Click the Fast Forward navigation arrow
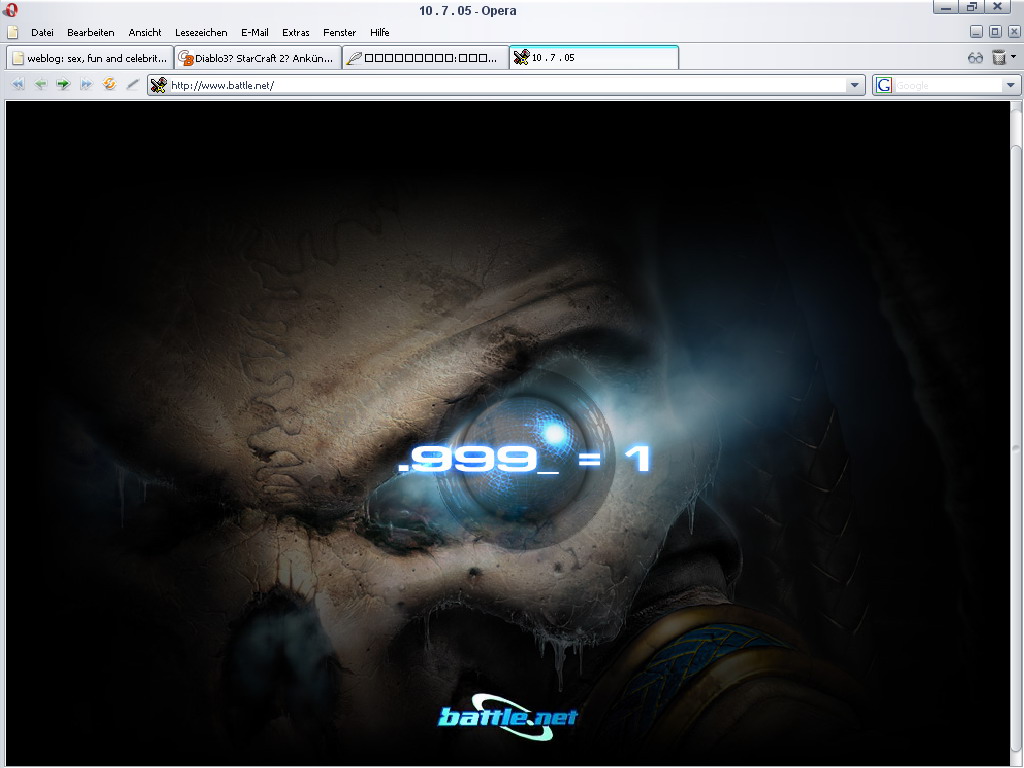The image size is (1024, 768). (86, 84)
